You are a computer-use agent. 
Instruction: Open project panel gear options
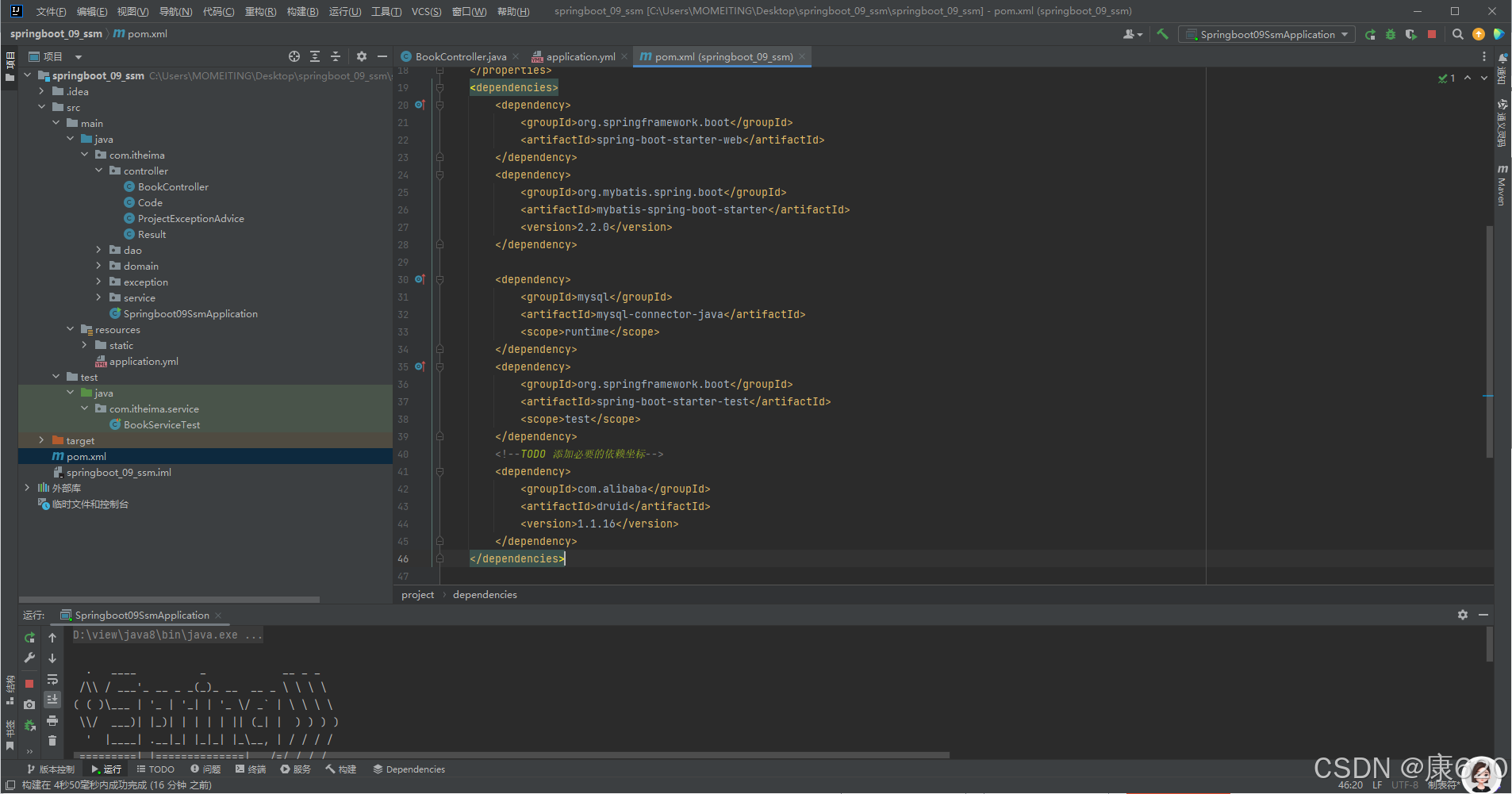362,56
